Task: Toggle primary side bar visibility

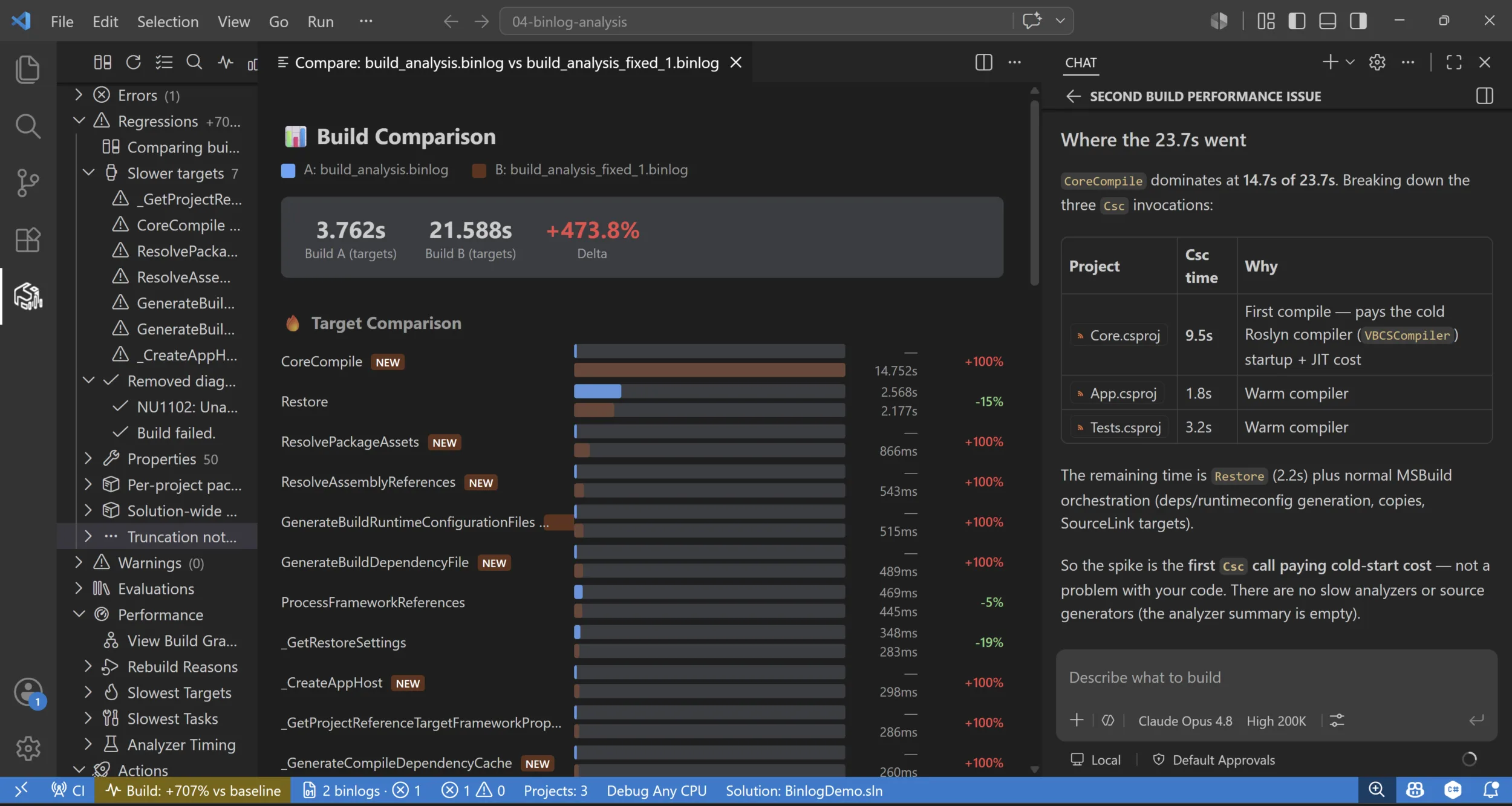Action: (x=1297, y=21)
